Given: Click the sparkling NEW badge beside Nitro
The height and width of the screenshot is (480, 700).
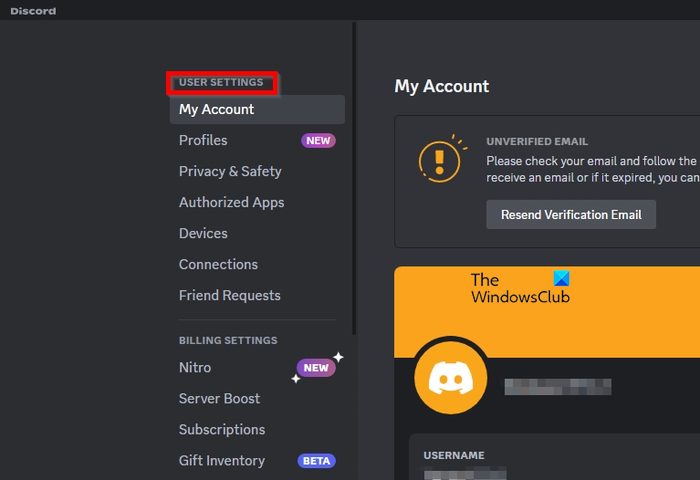Looking at the screenshot, I should tap(316, 368).
